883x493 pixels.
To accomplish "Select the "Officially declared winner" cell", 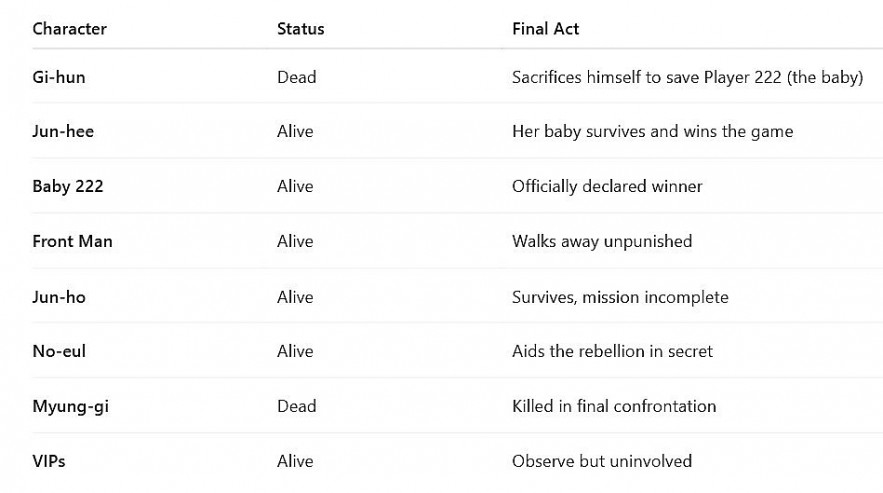I will [607, 187].
